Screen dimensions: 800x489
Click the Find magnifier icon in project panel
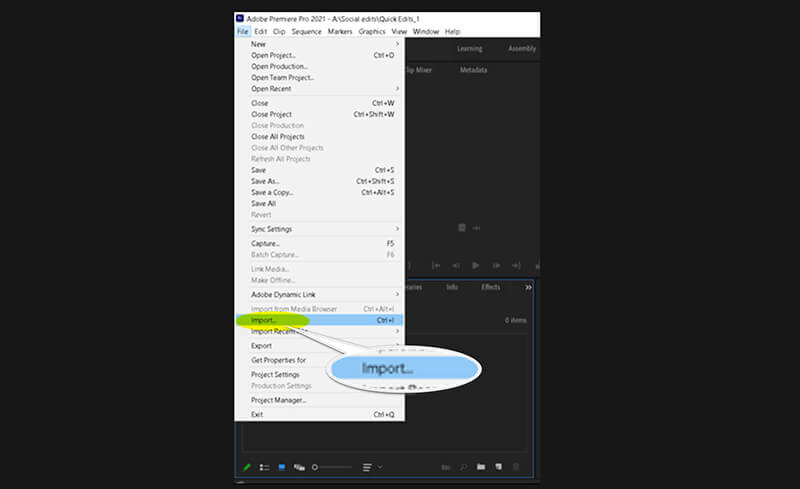point(463,467)
